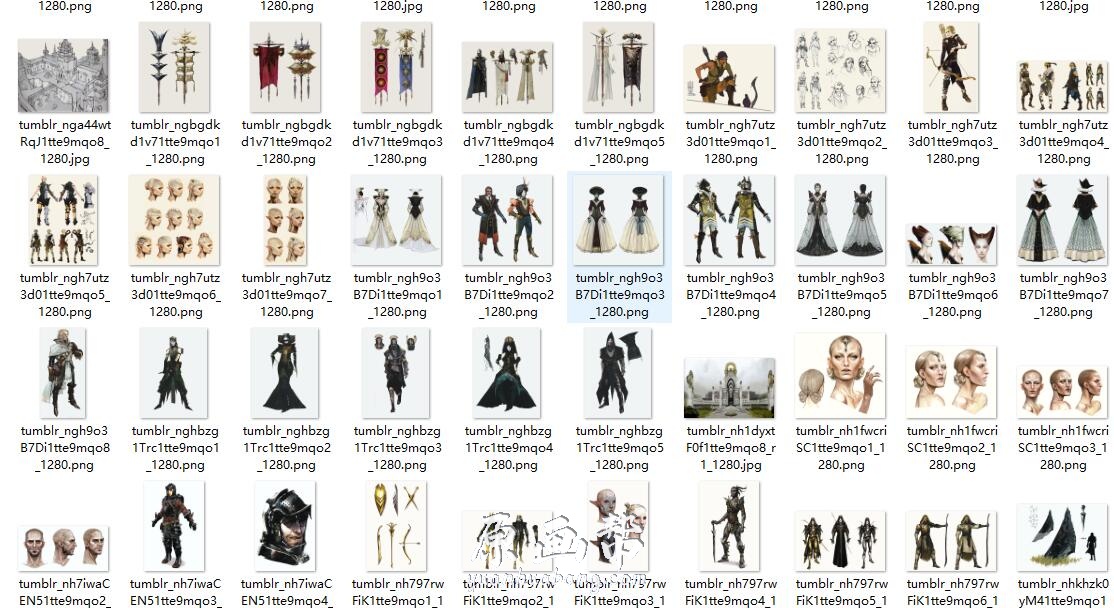Screen dimensions: 1114x608
Task: Select the architecture sketch thumbnail tumblr_nga44wtRqJ1tte9mqo8
Action: (x=64, y=75)
